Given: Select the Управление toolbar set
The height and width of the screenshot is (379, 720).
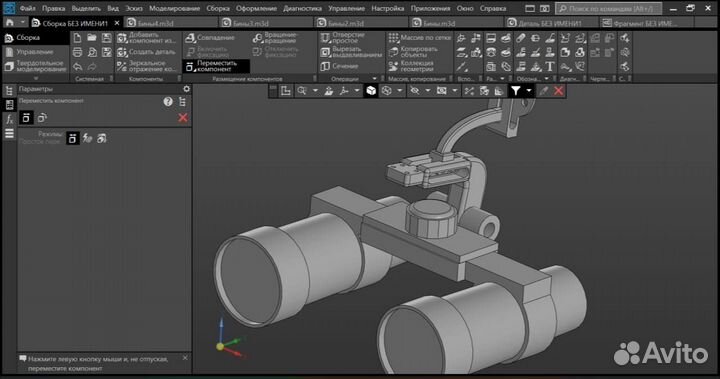Looking at the screenshot, I should coord(34,52).
